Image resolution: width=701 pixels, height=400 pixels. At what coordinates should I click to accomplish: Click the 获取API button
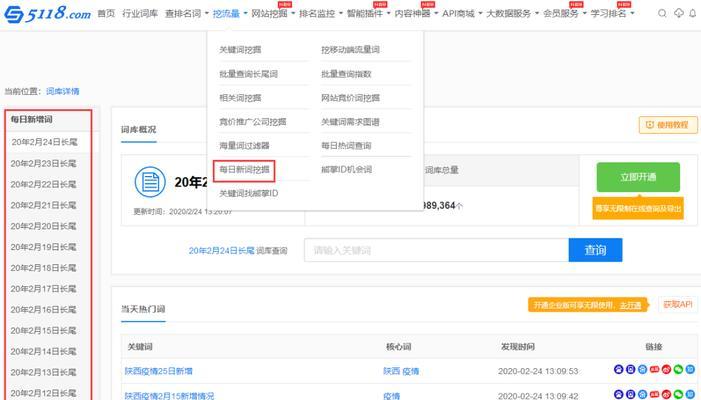(678, 304)
